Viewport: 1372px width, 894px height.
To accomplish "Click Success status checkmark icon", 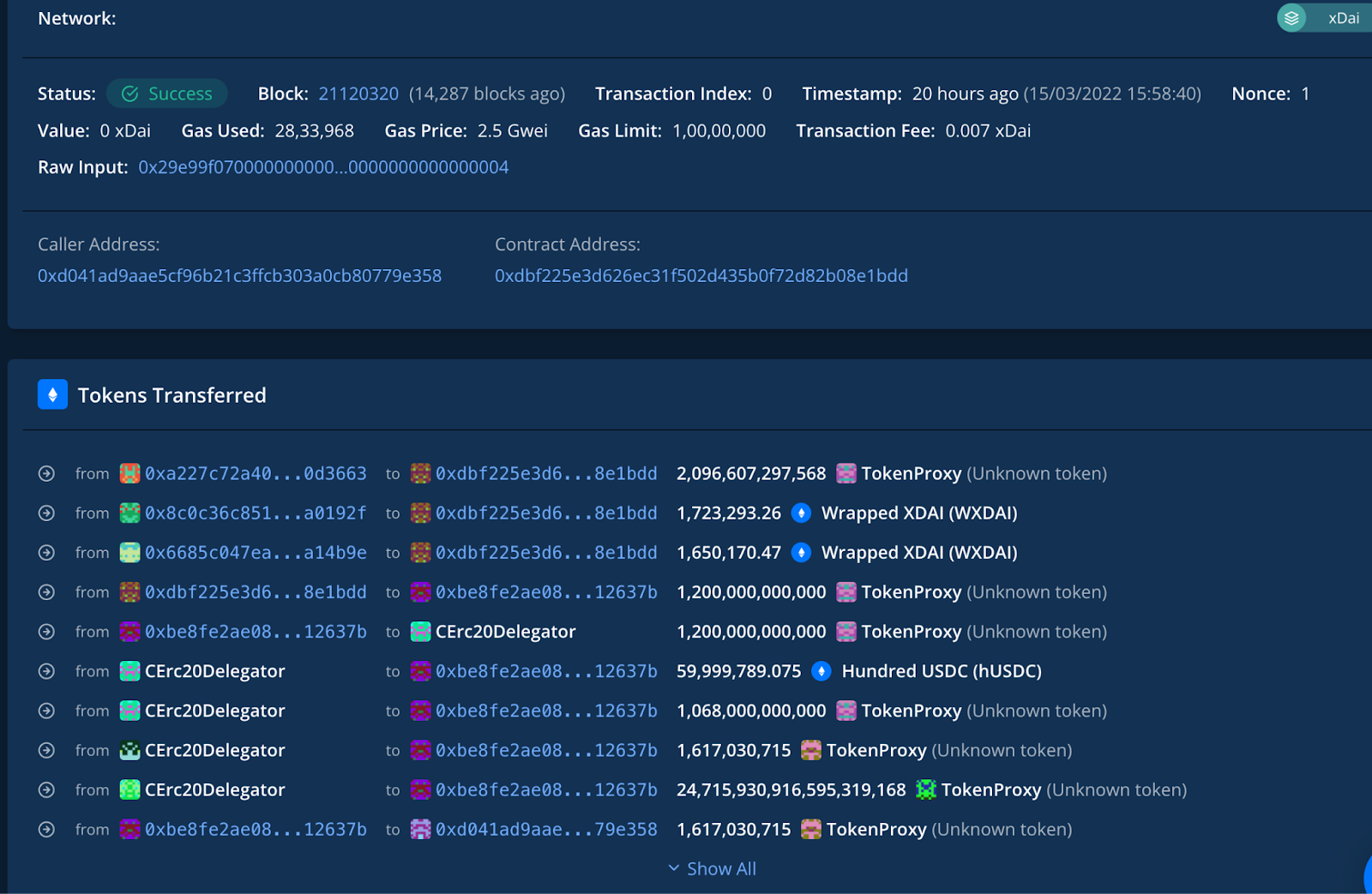I will 130,93.
